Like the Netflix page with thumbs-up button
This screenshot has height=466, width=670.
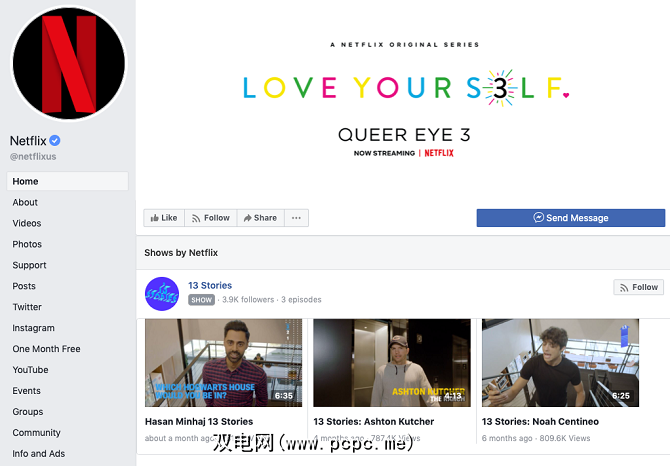[x=164, y=218]
